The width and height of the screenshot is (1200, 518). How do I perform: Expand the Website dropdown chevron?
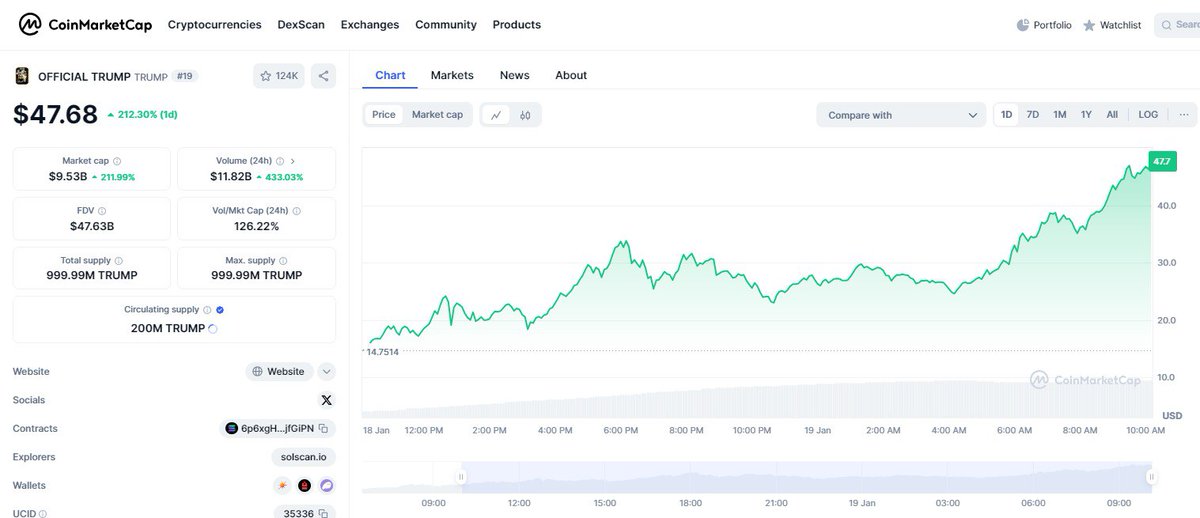326,372
